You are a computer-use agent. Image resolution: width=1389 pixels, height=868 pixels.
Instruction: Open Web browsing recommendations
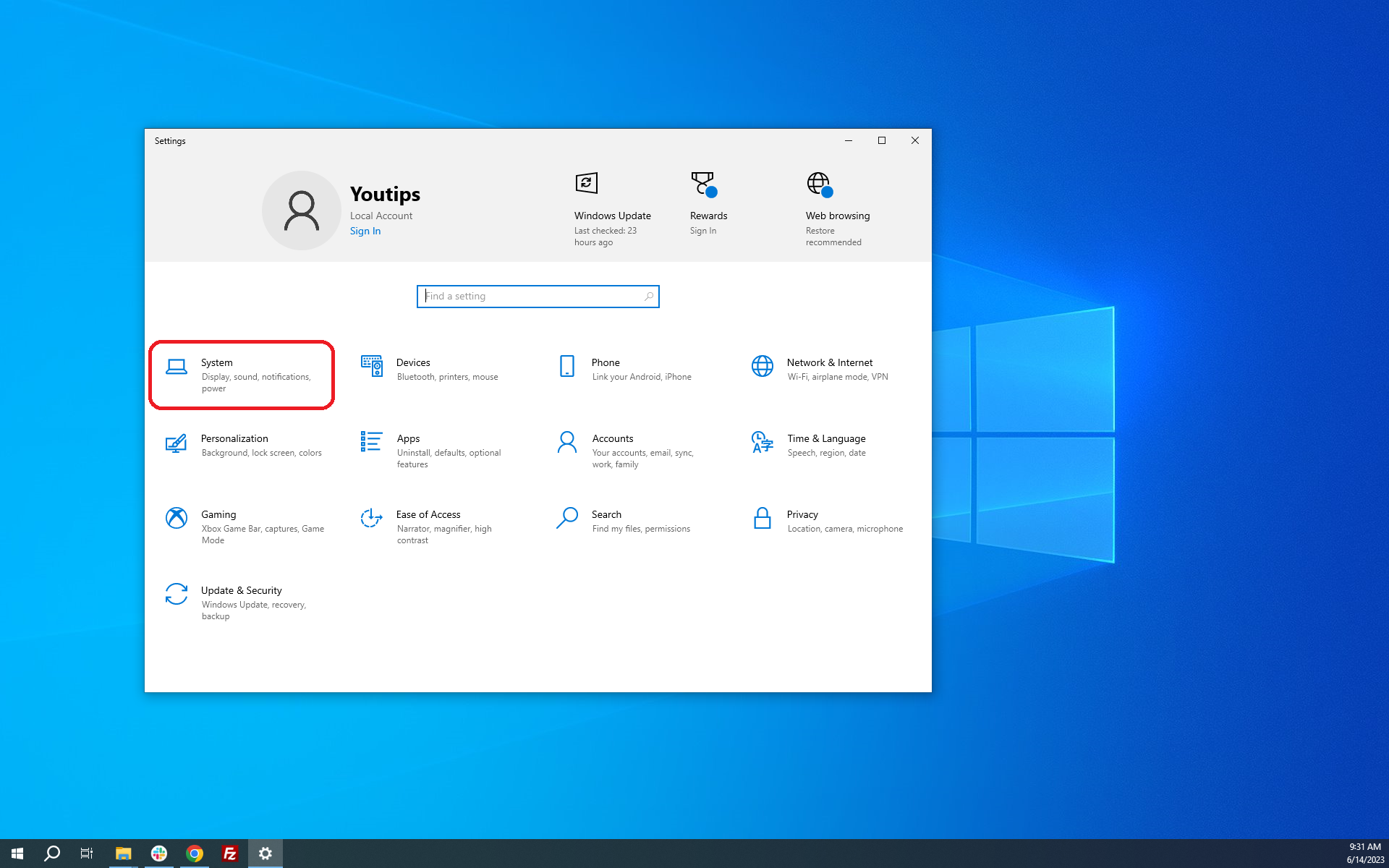coord(837,206)
